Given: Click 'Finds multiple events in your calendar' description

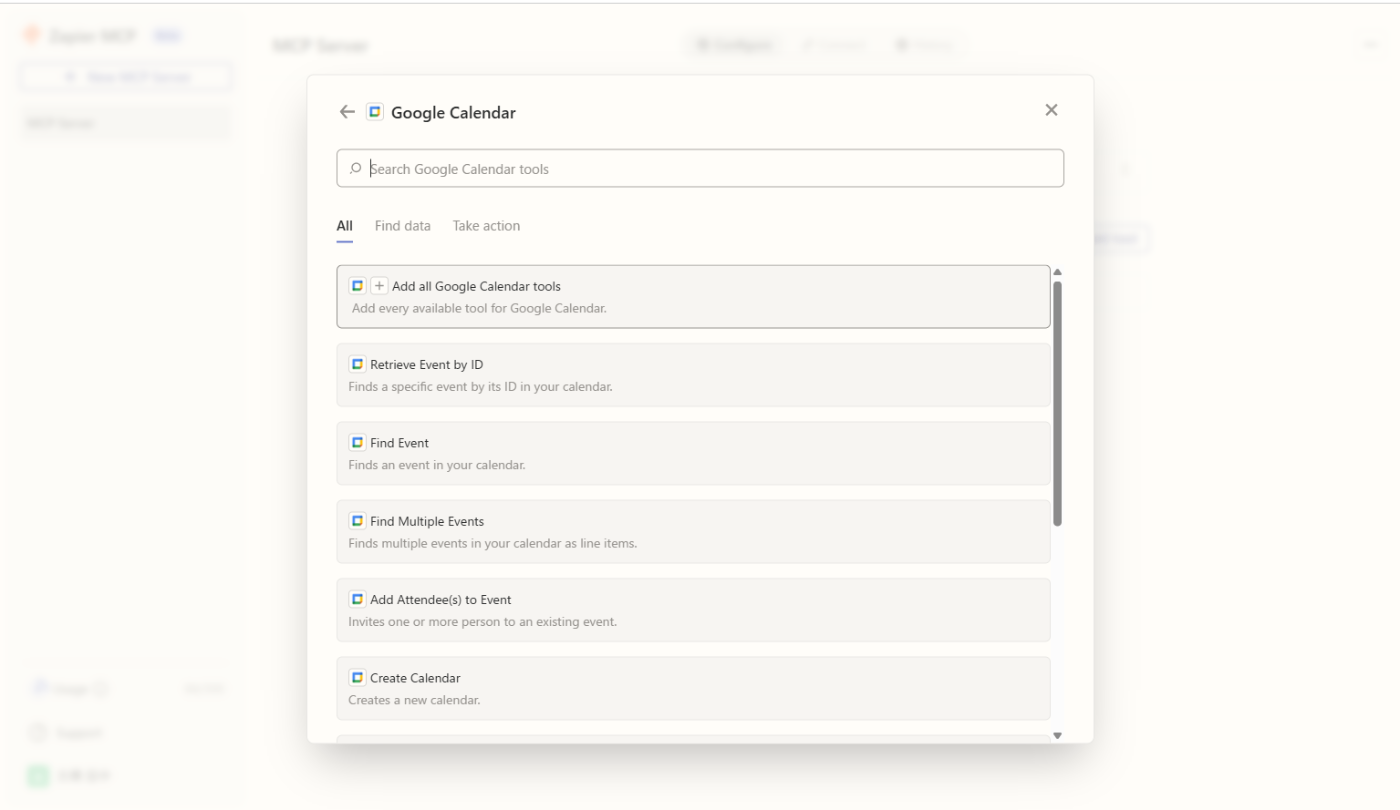Looking at the screenshot, I should click(493, 543).
